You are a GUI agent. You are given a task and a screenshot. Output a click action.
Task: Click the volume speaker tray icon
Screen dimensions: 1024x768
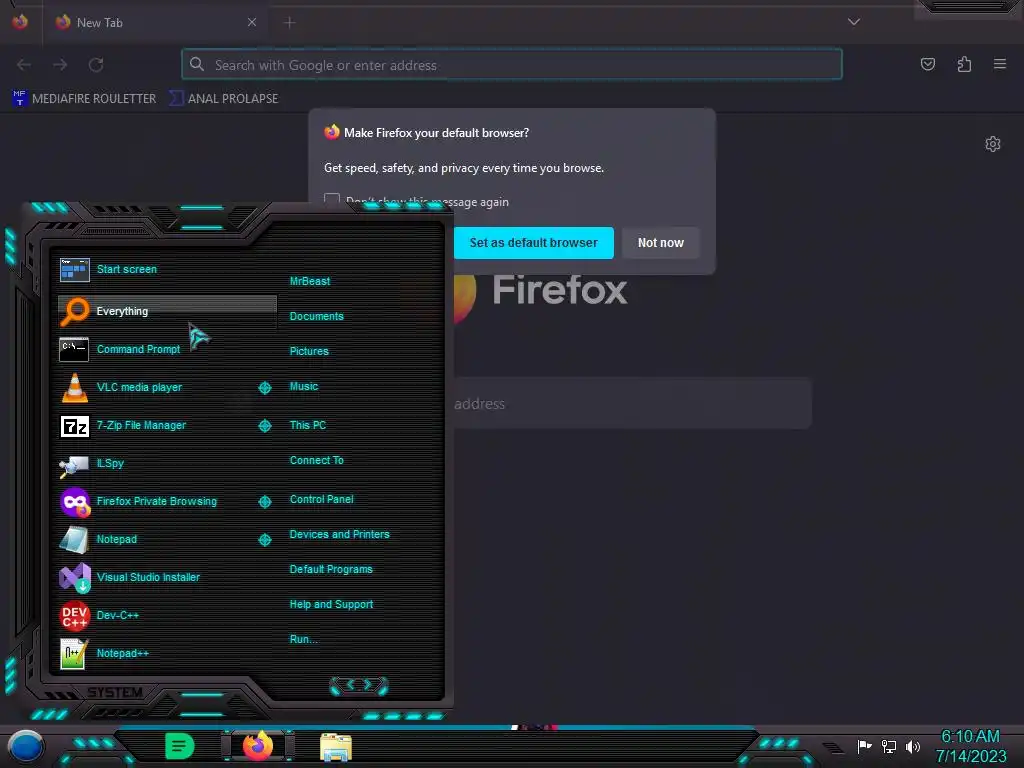tap(912, 746)
